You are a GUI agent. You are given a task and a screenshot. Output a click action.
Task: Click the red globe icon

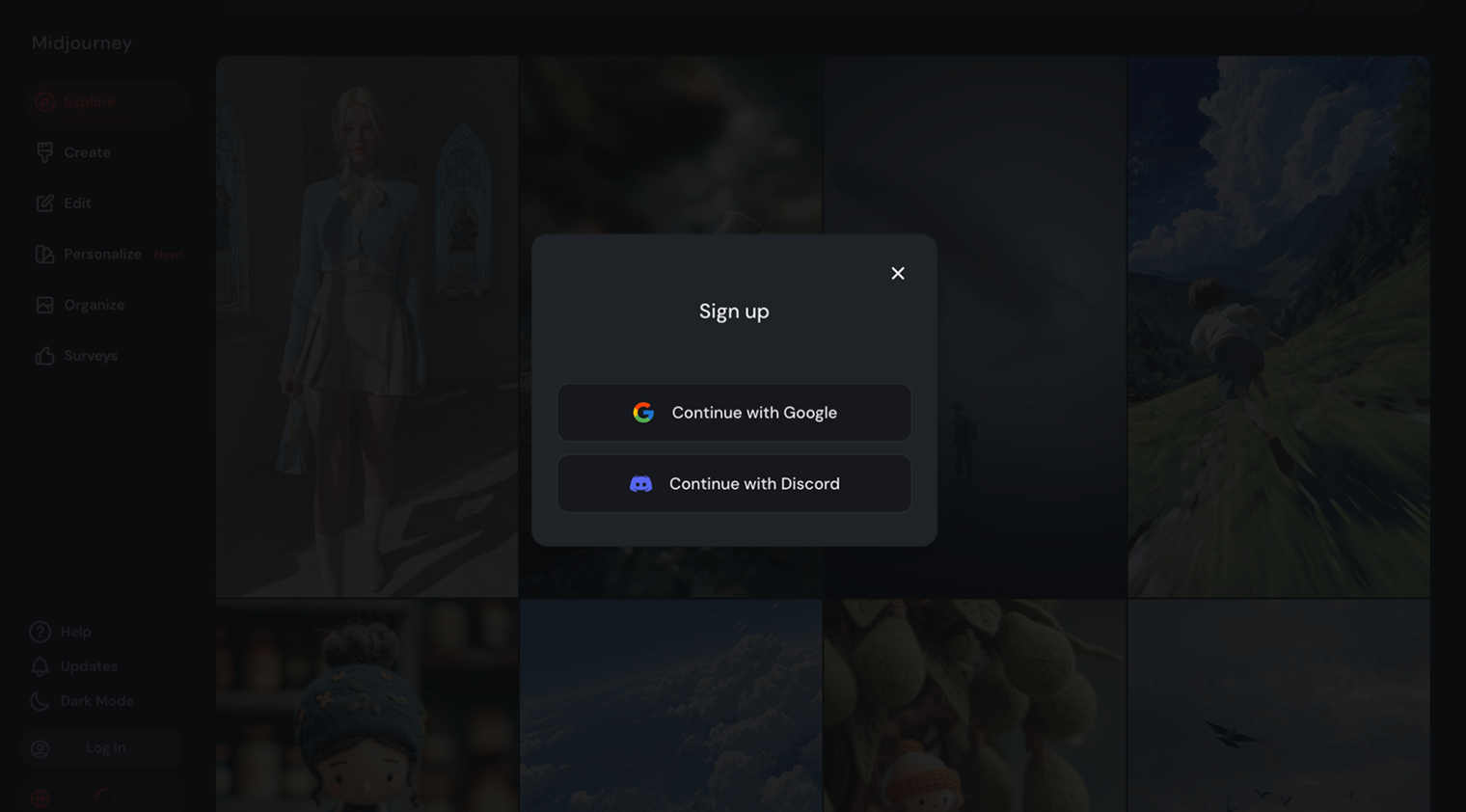click(x=40, y=798)
